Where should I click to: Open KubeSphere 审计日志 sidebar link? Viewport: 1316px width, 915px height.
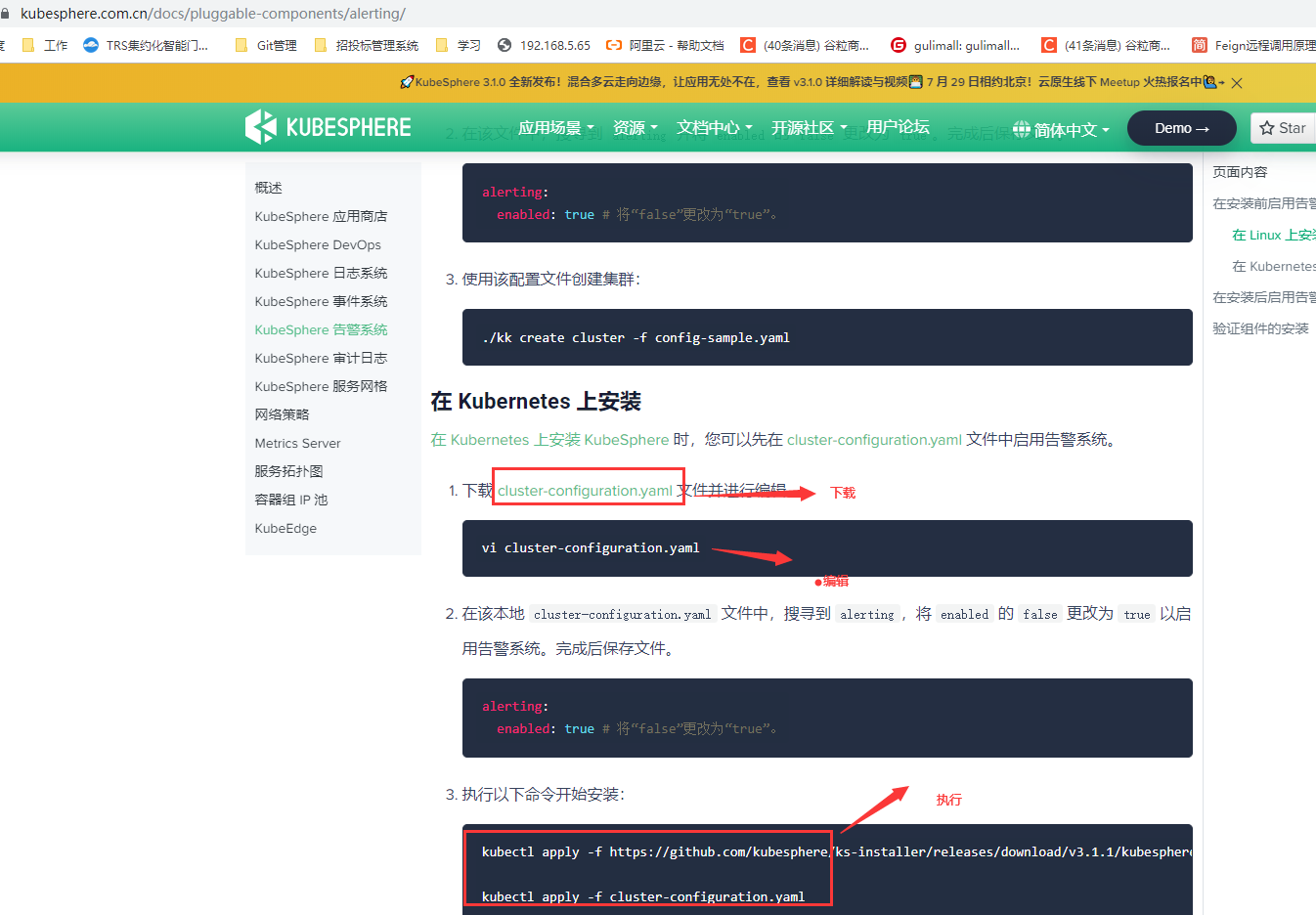[321, 358]
